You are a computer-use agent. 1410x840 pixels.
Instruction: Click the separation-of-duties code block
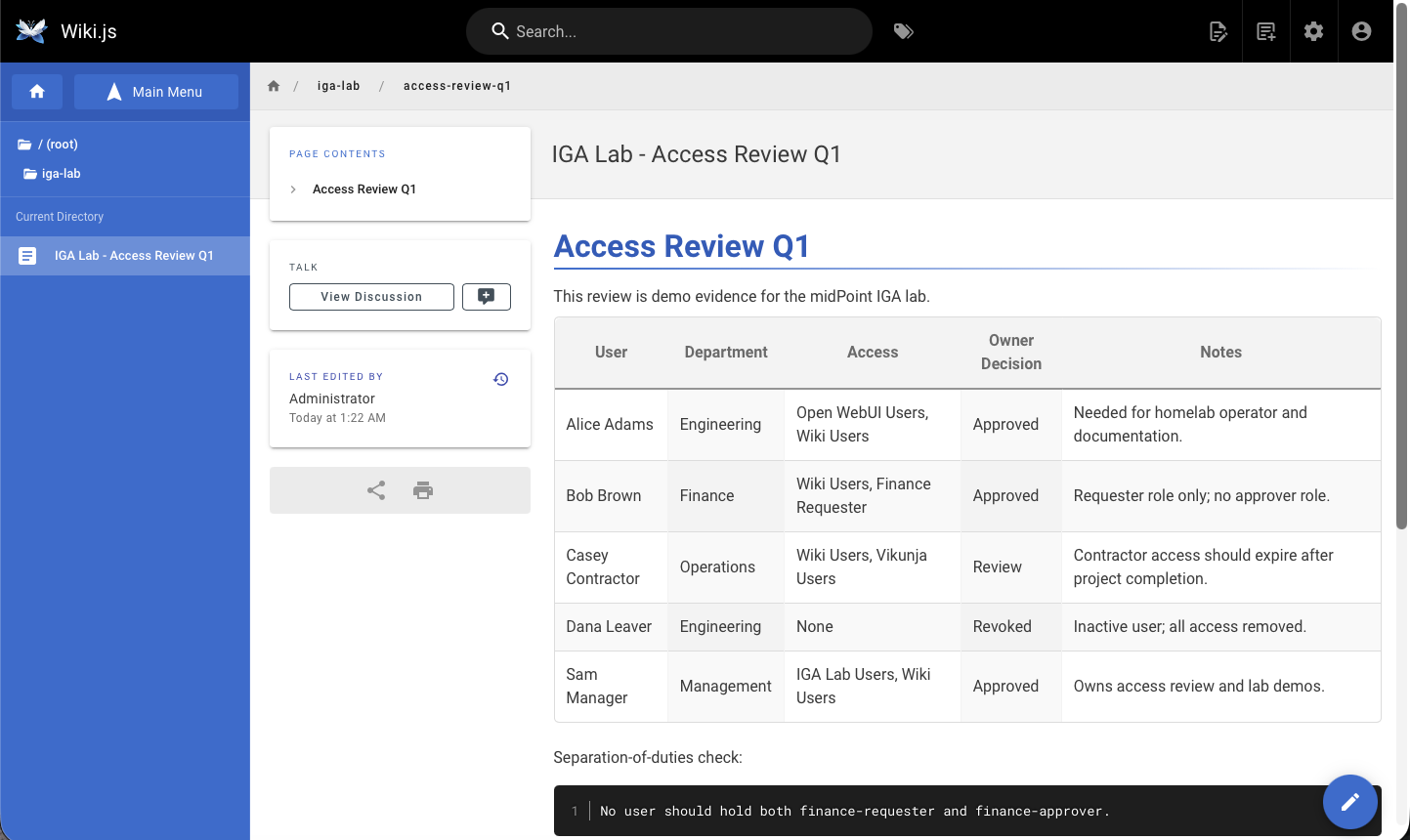(x=967, y=811)
